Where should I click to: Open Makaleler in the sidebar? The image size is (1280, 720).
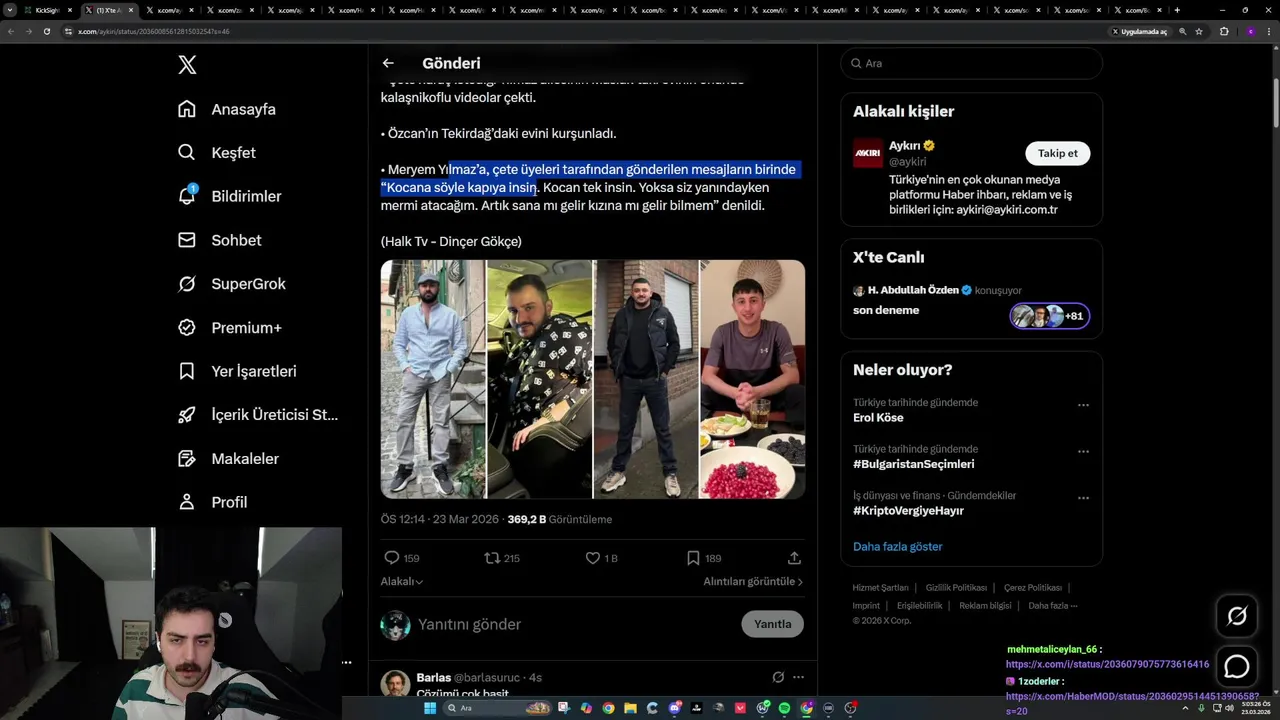pyautogui.click(x=229, y=458)
